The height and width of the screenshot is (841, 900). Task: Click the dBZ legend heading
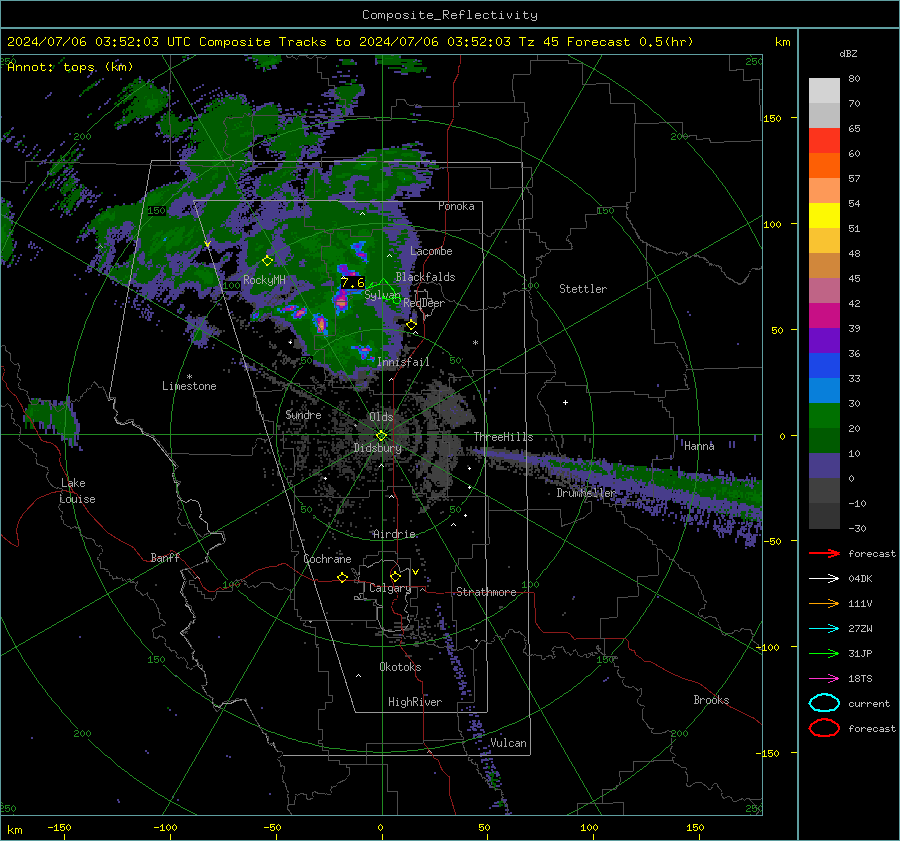tap(848, 53)
